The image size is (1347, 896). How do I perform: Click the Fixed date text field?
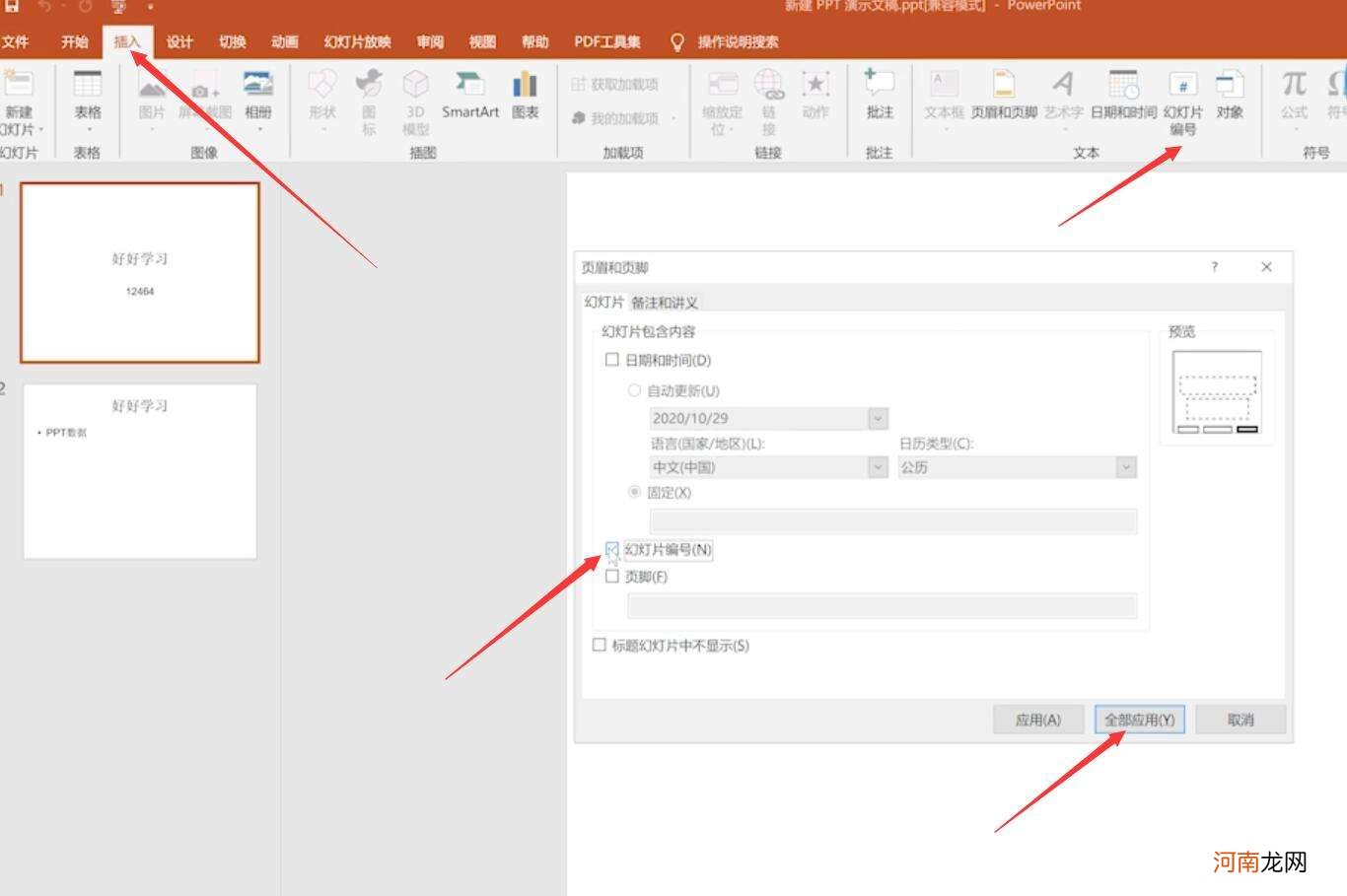893,521
